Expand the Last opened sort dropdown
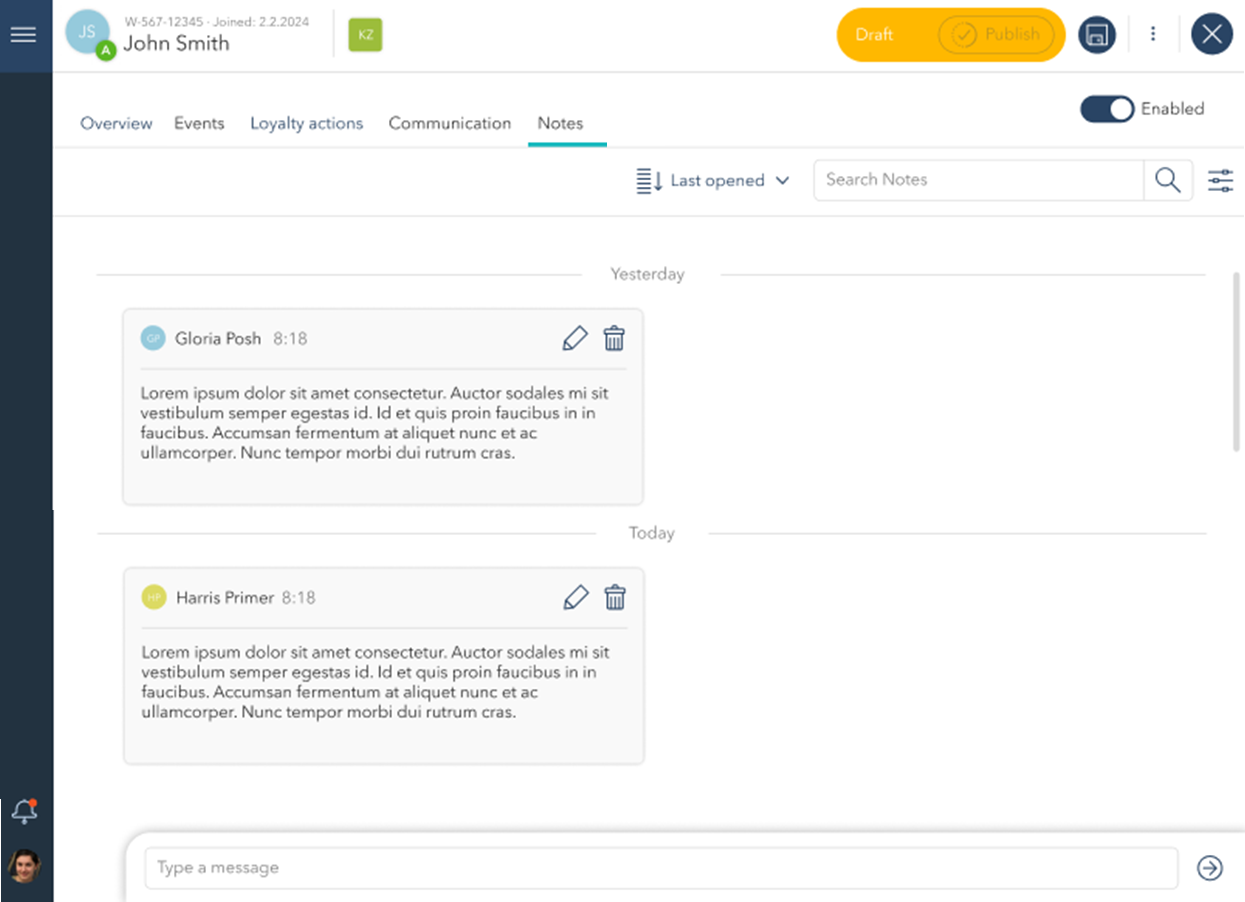Viewport: 1245px width, 902px height. [713, 181]
